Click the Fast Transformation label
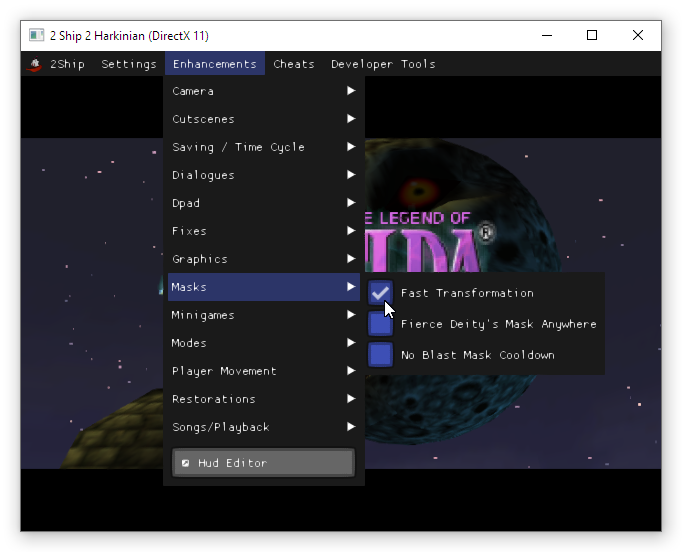Screen dimensions: 682x552 click(x=467, y=293)
